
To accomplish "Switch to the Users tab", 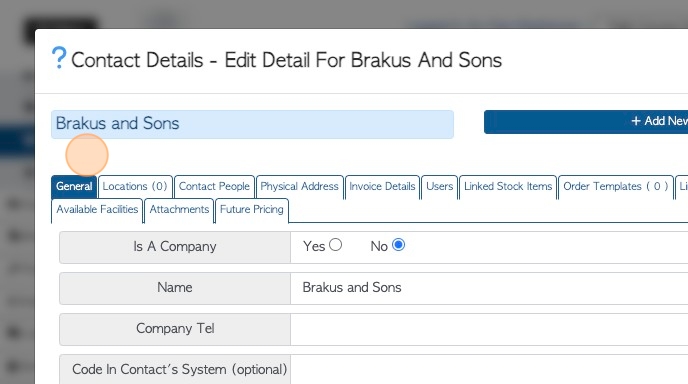I will click(440, 187).
